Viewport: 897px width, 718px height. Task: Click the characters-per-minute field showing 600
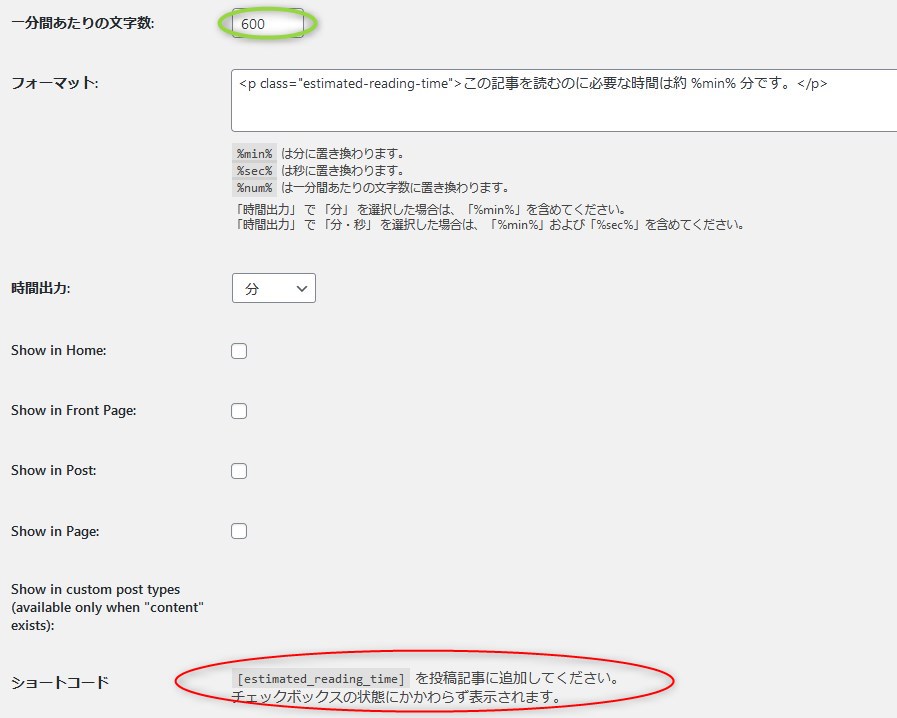(268, 23)
